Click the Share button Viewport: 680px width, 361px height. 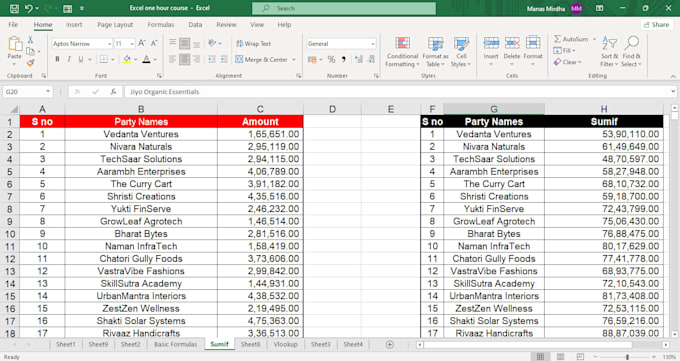[x=657, y=25]
